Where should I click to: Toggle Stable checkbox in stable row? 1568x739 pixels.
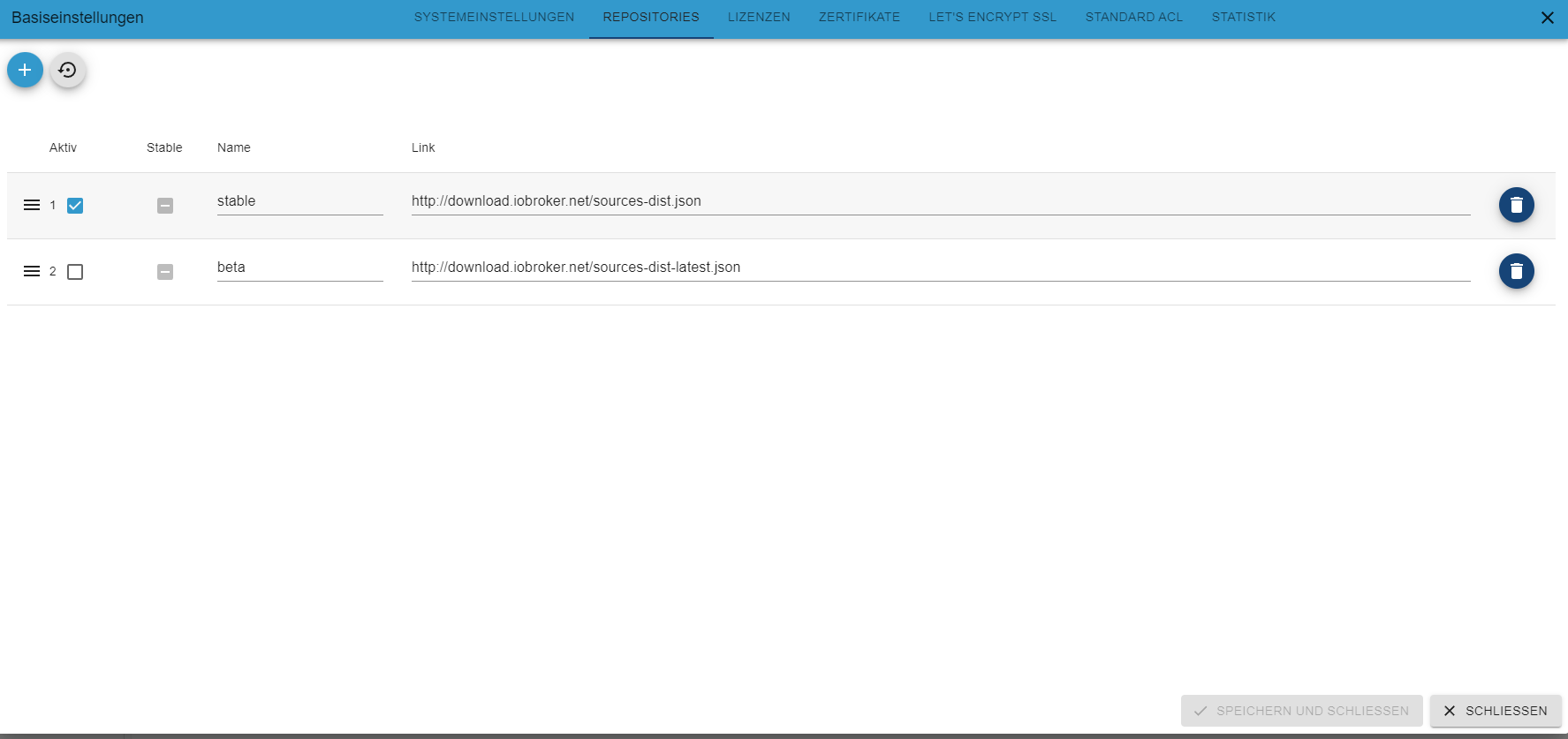pyautogui.click(x=165, y=206)
